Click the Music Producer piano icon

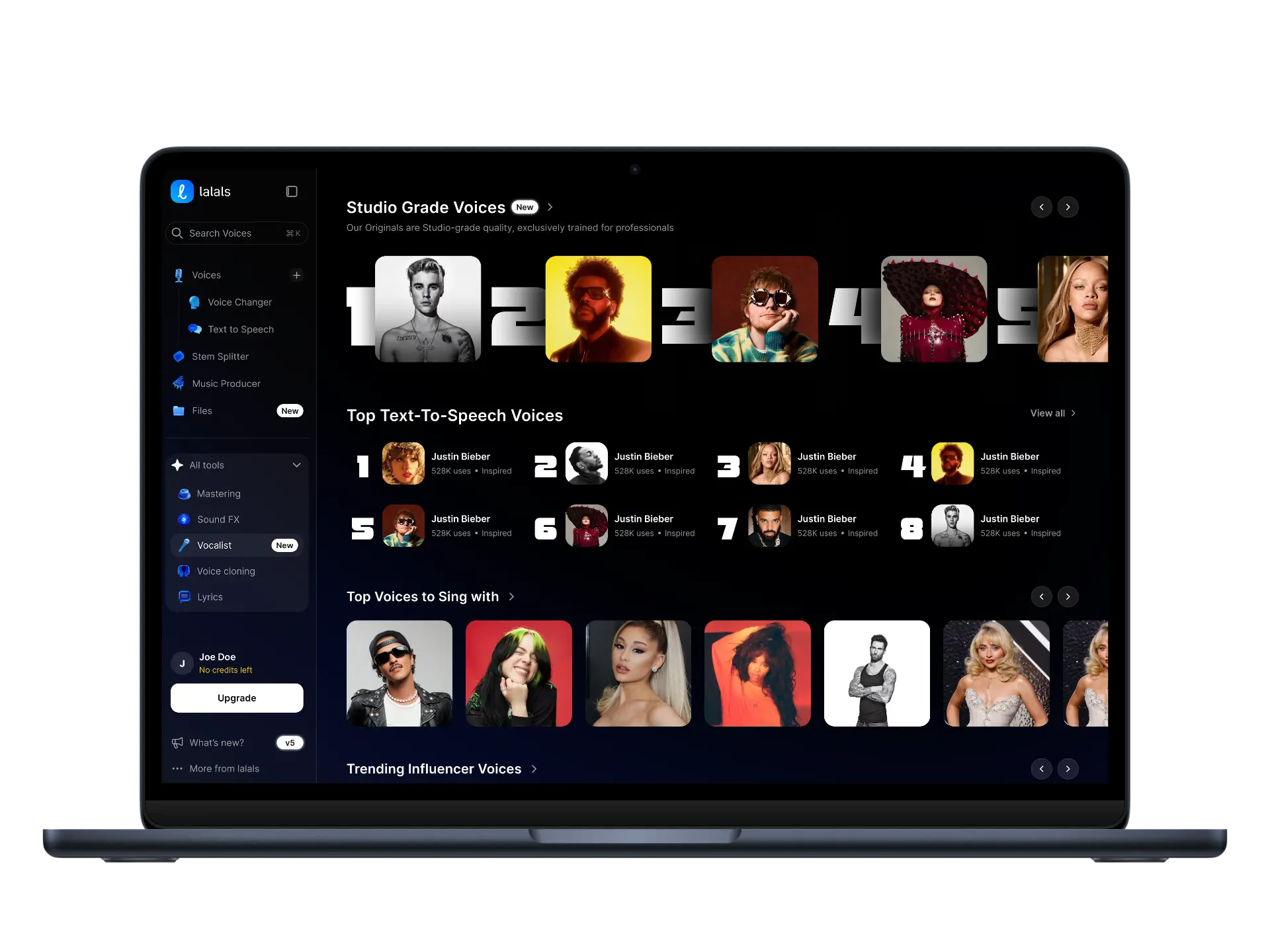[179, 383]
